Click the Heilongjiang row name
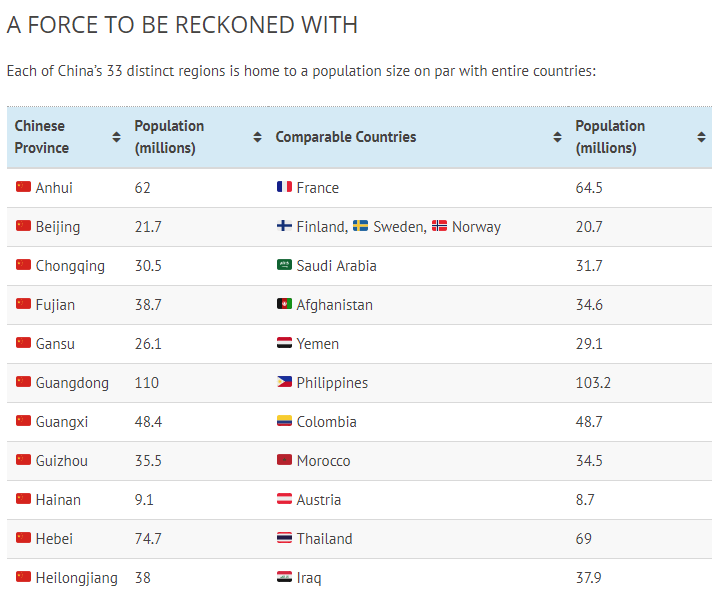The height and width of the screenshot is (598, 717). 76,578
